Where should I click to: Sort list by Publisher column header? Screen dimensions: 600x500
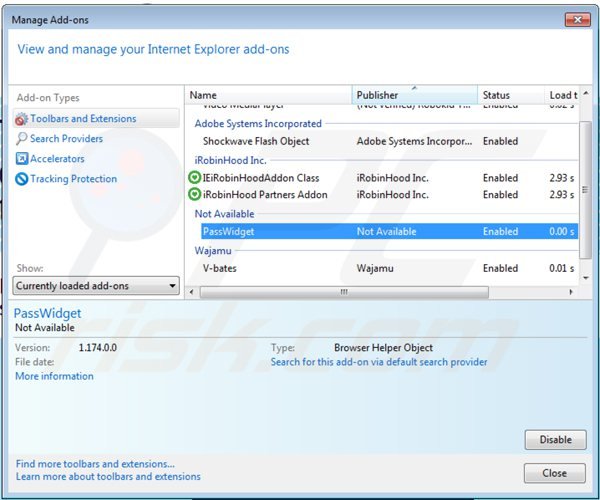pos(415,95)
